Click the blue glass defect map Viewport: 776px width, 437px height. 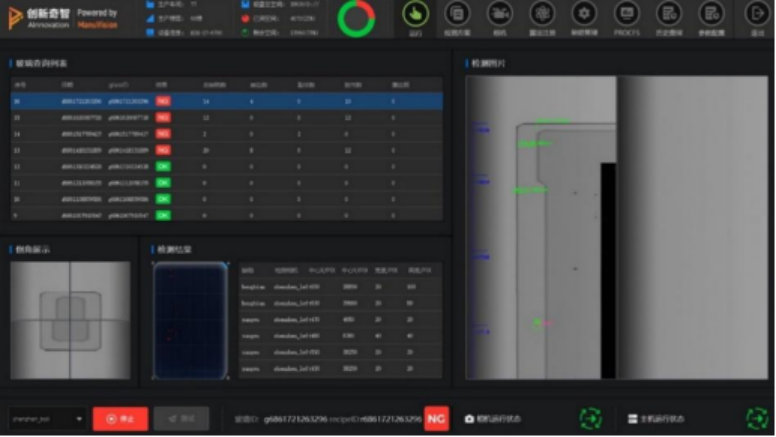tap(191, 321)
